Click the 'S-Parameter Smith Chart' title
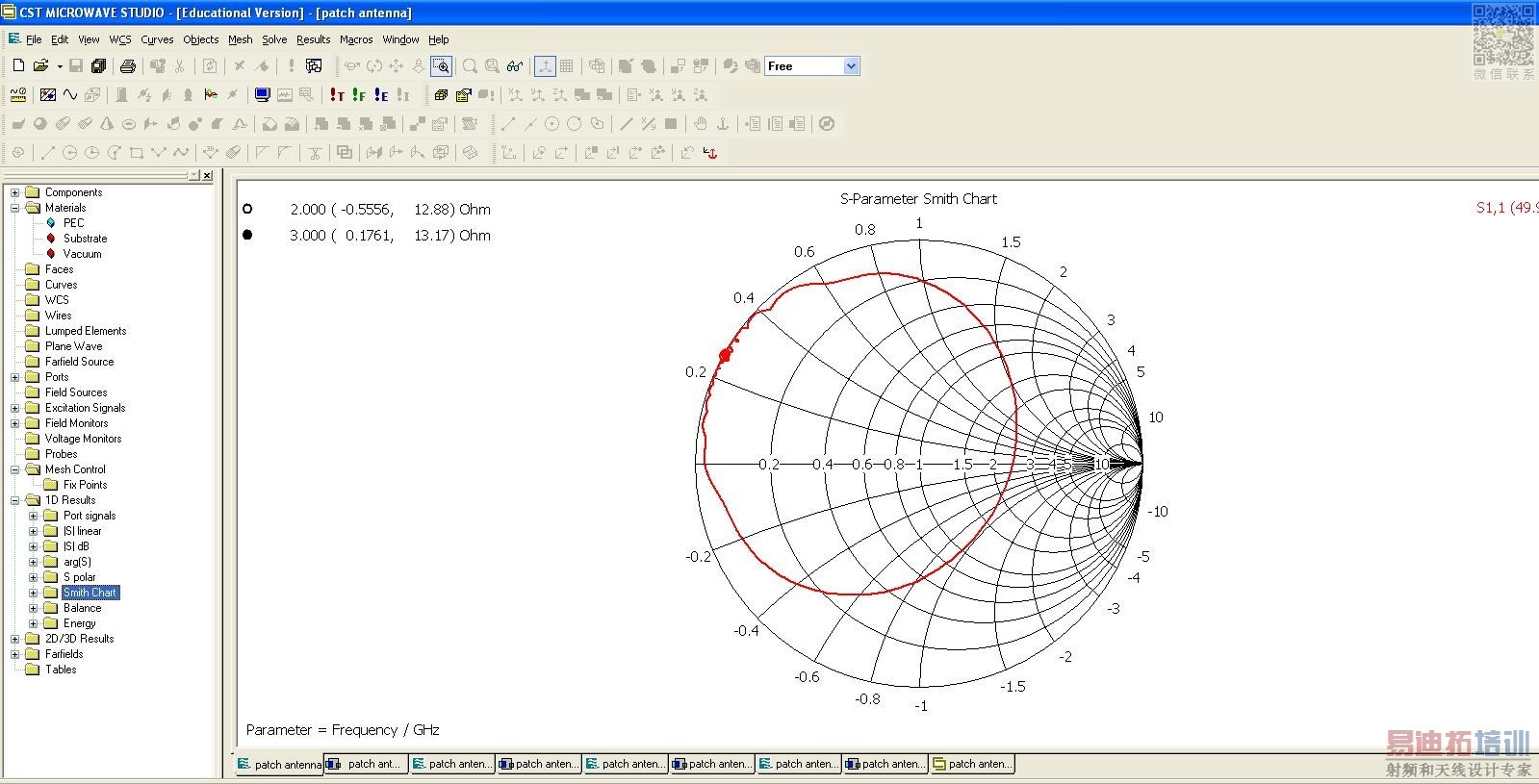The height and width of the screenshot is (784, 1539). coord(918,199)
